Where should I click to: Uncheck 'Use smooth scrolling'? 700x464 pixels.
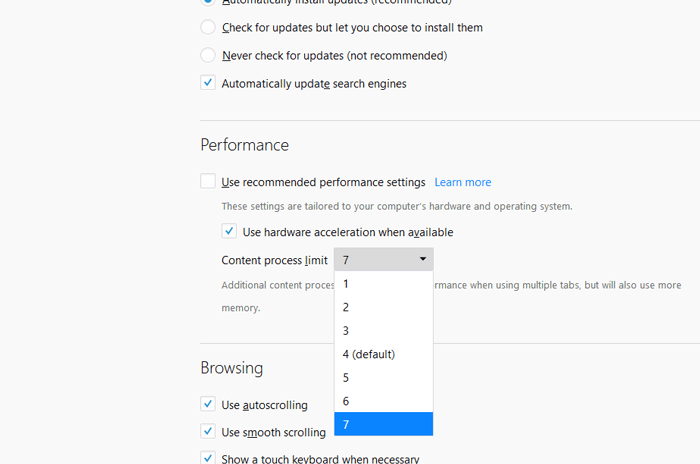point(208,432)
